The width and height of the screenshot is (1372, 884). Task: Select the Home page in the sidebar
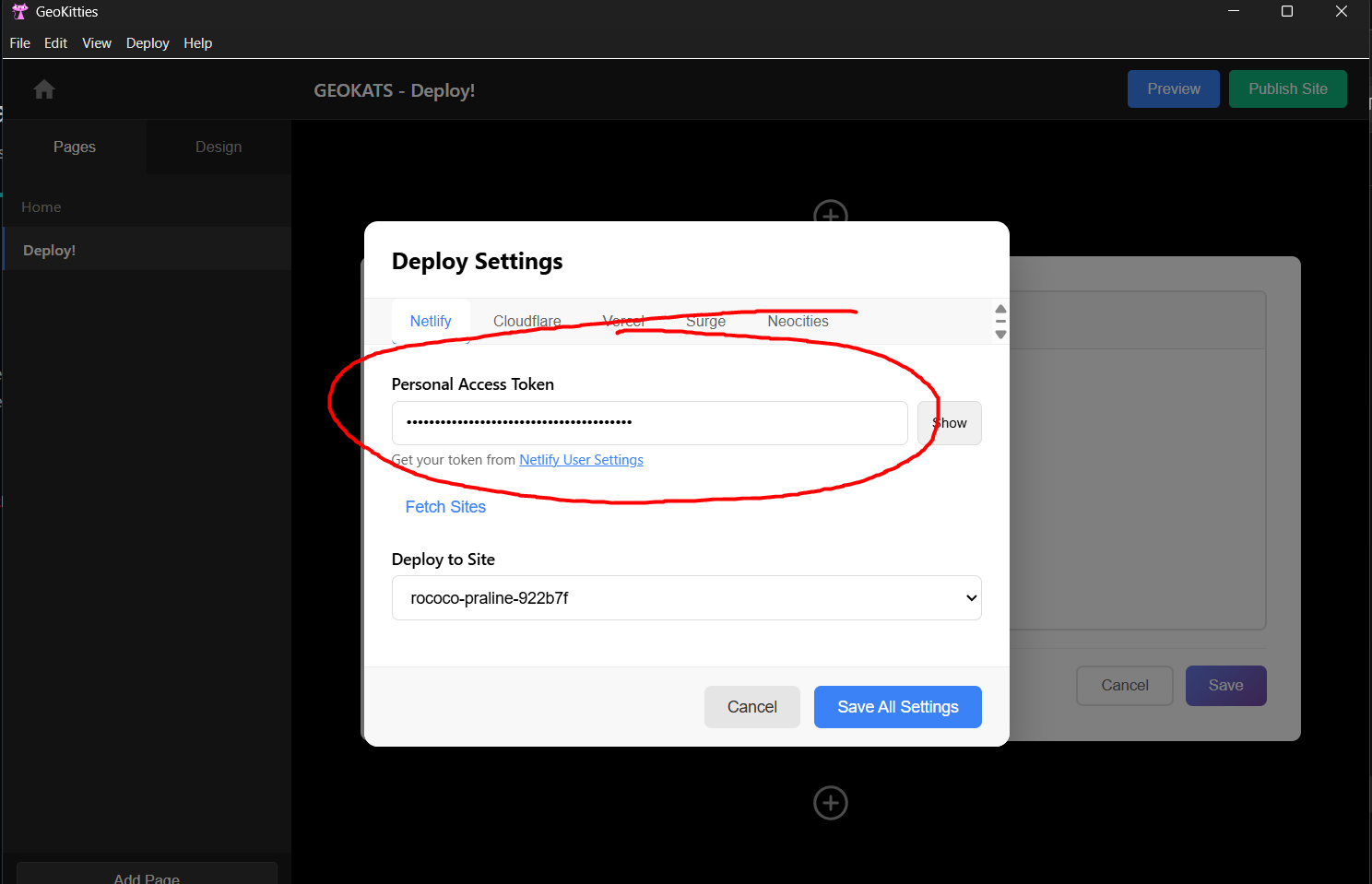[x=41, y=207]
